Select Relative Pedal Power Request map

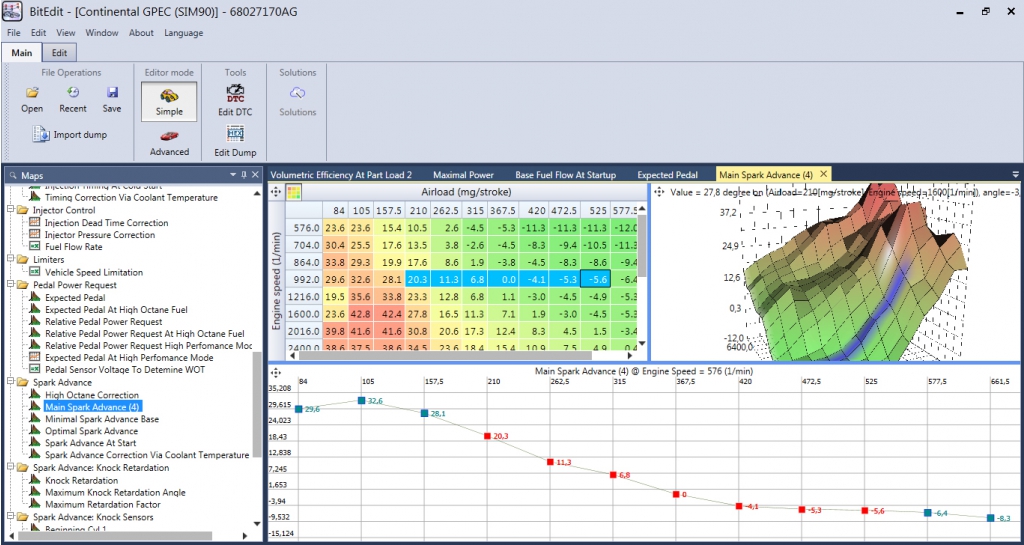tap(104, 322)
